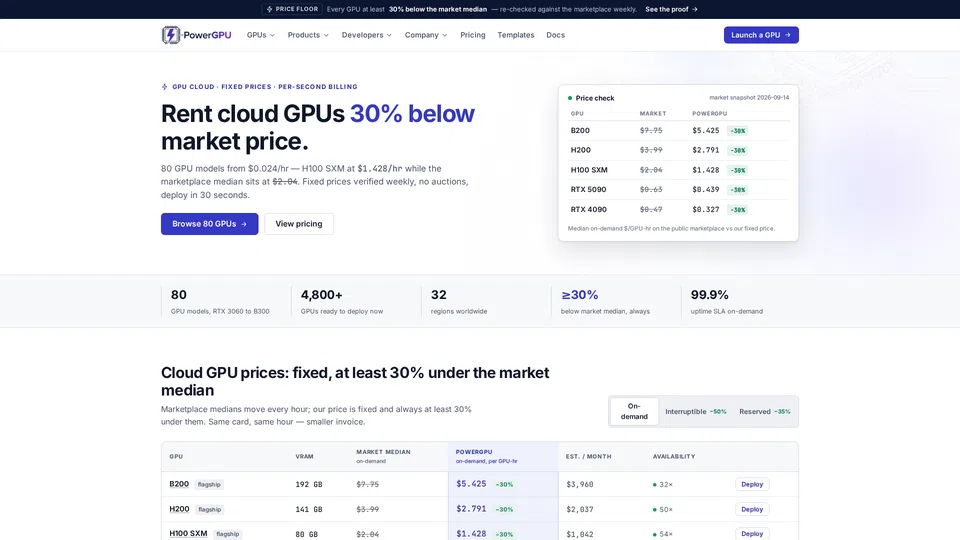This screenshot has width=960, height=540.
Task: Click 192 GB VRAM cell
Action: click(x=309, y=484)
